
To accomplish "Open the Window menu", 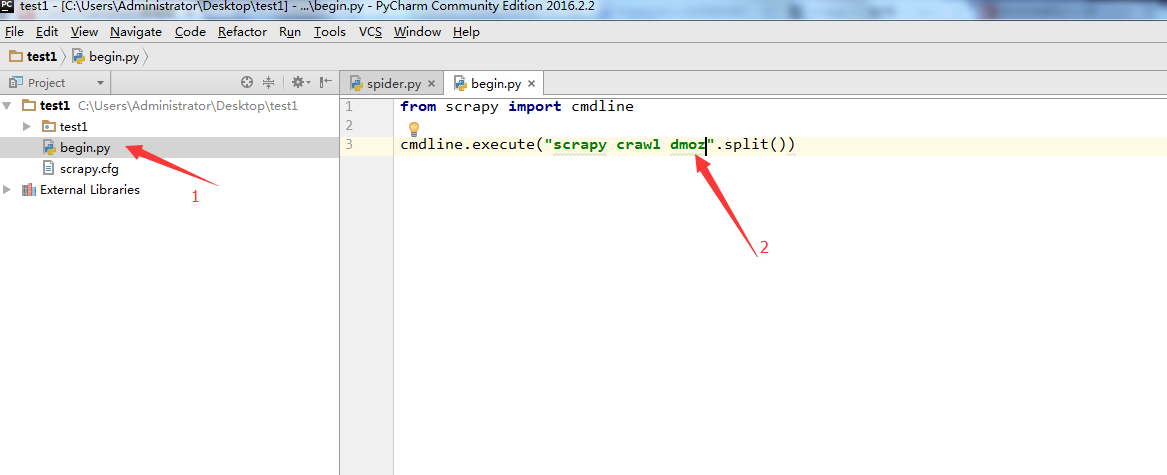I will click(418, 32).
